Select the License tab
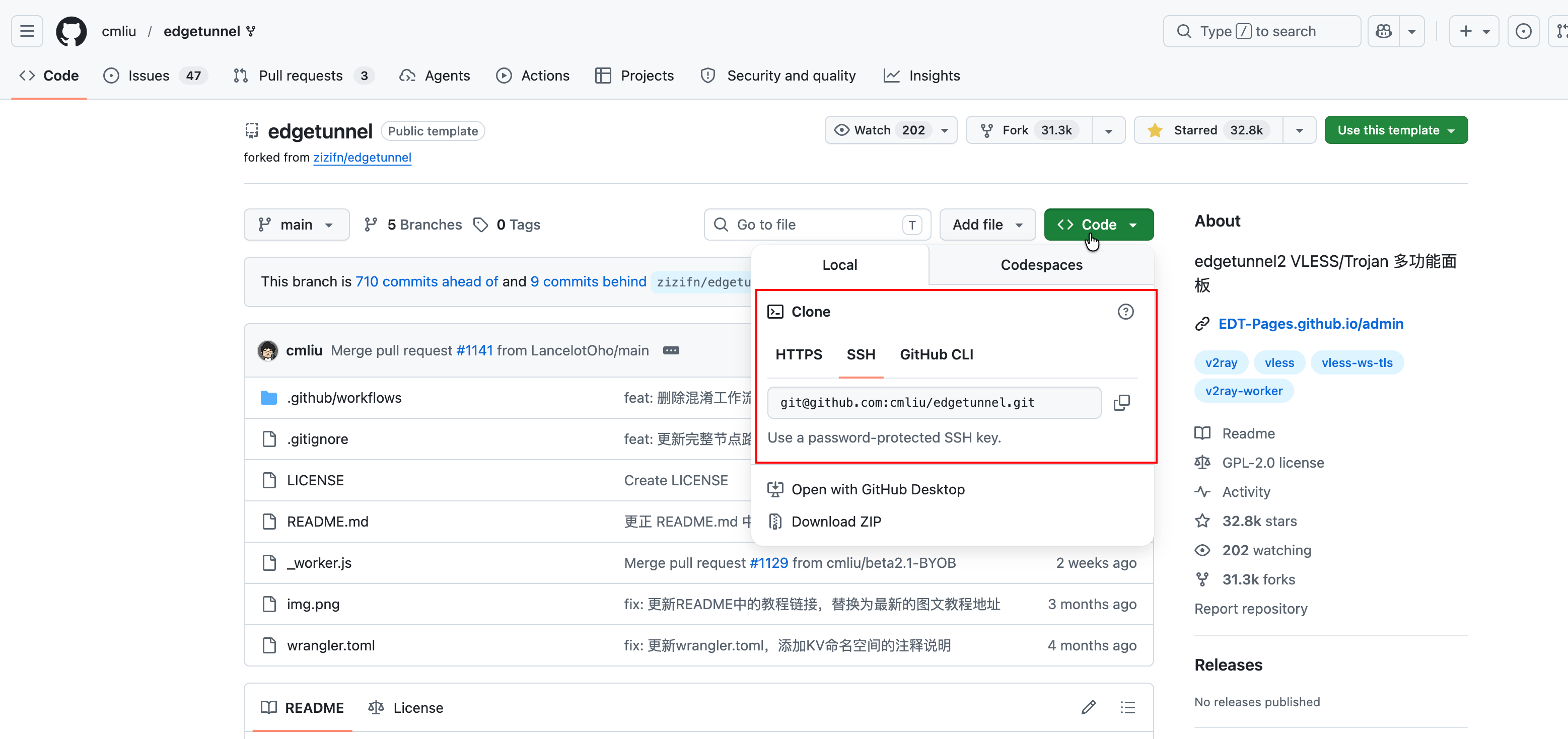Screen dimensions: 1568x739 click(x=405, y=707)
